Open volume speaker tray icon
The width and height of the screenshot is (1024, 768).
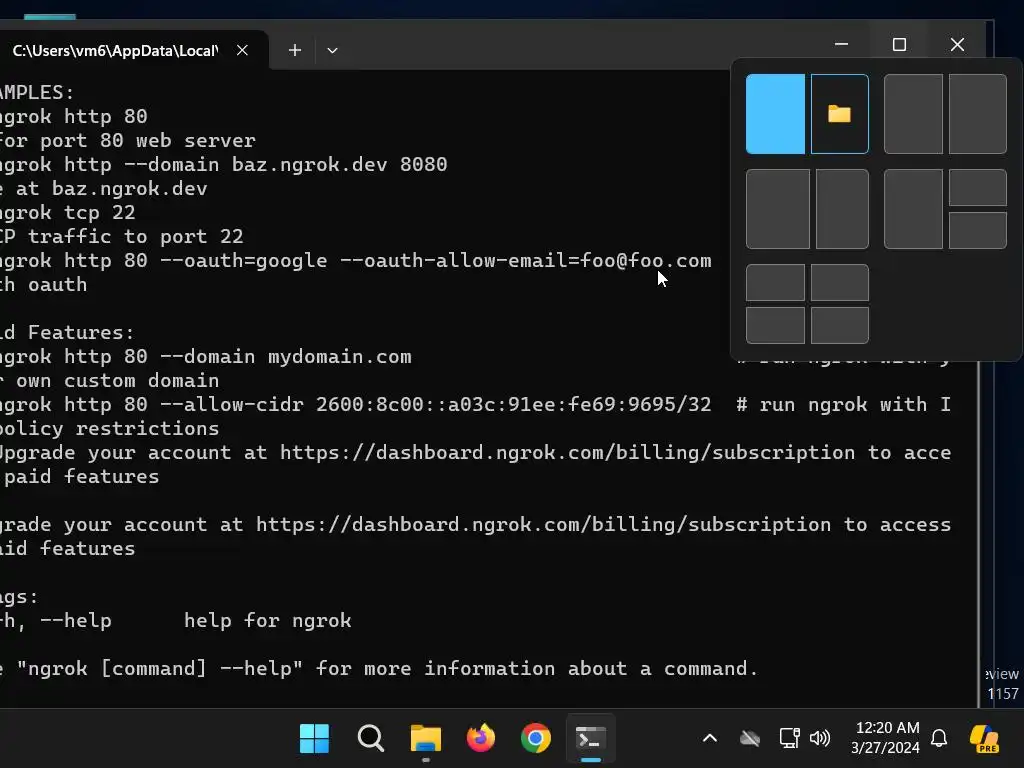[820, 738]
